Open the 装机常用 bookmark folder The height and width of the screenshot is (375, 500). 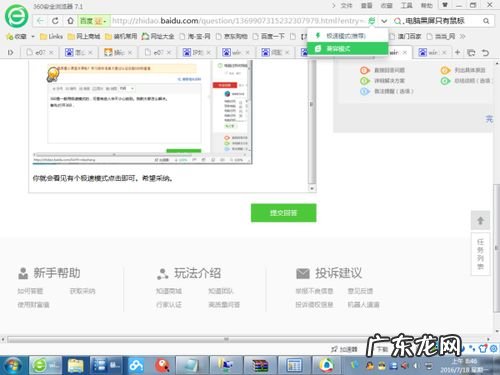click(121, 36)
